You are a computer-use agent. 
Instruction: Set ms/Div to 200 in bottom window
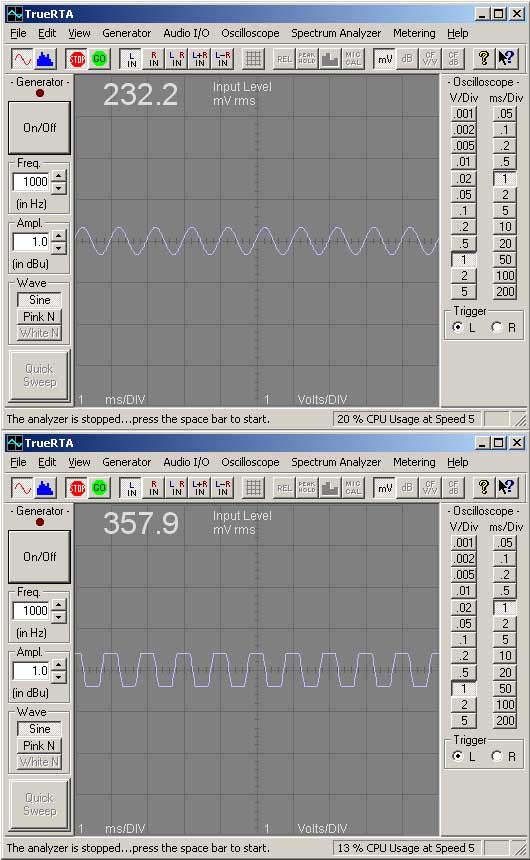[505, 721]
